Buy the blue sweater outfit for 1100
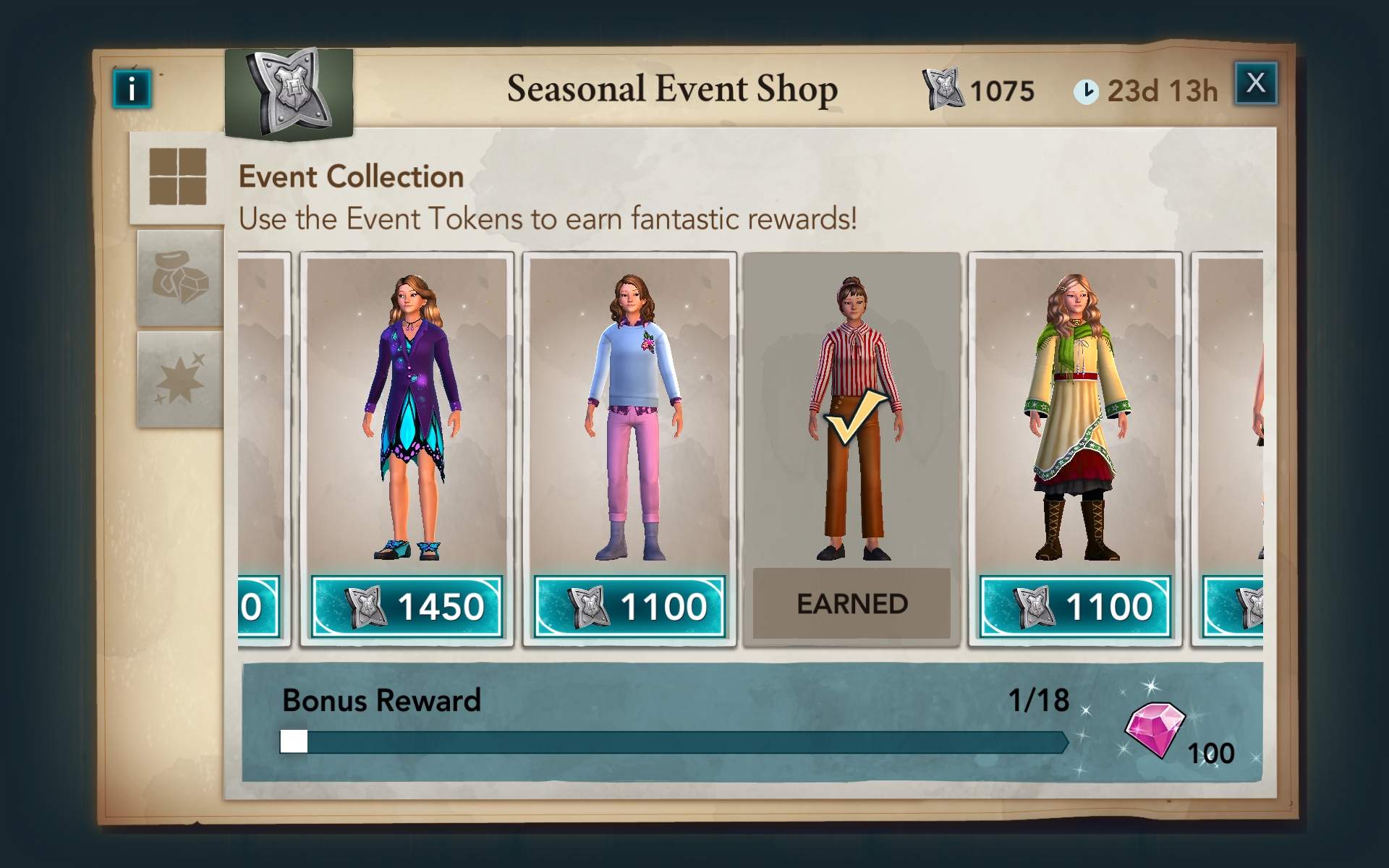 click(629, 606)
